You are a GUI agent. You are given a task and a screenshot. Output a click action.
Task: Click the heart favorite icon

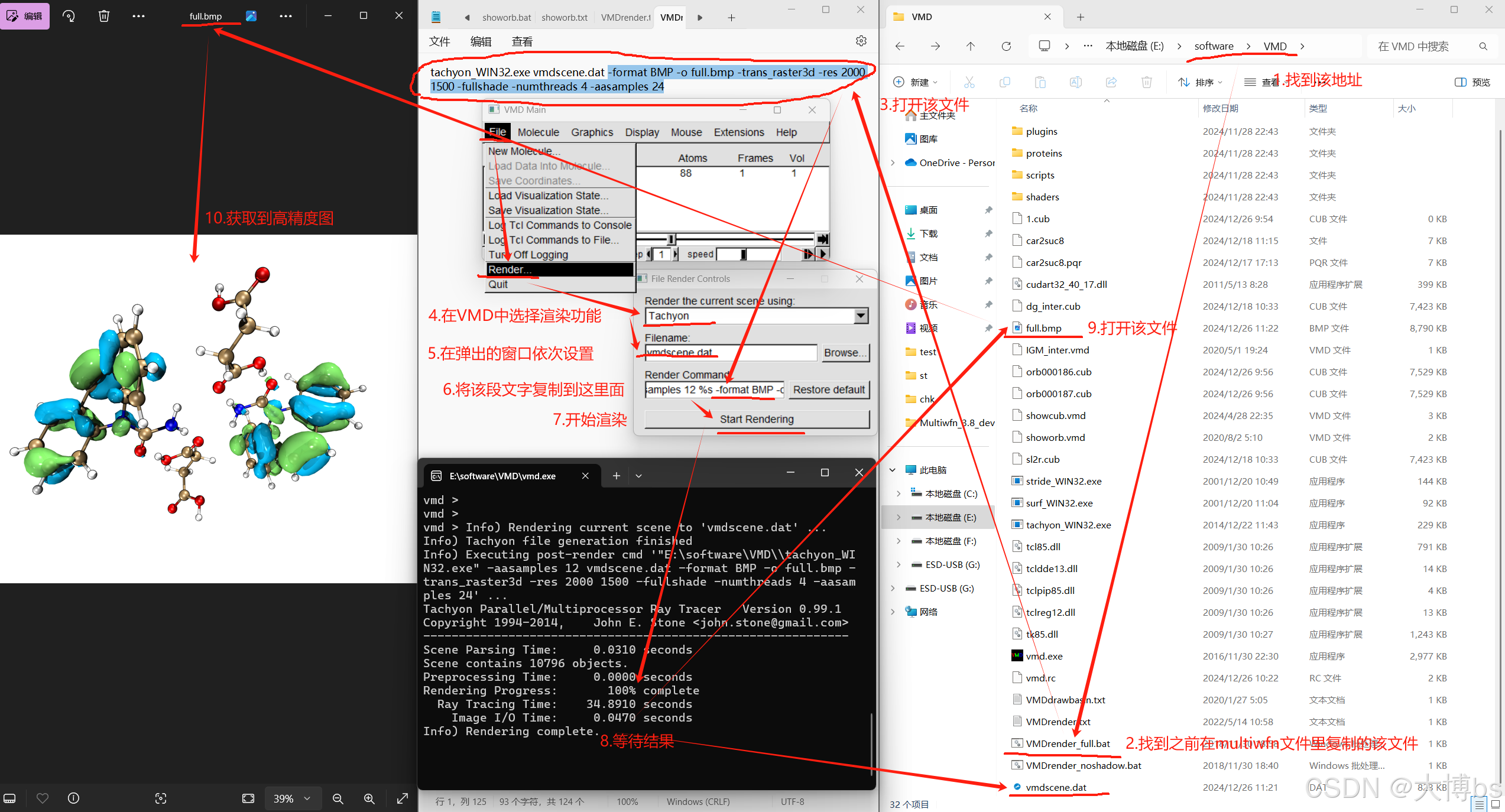coord(43,798)
